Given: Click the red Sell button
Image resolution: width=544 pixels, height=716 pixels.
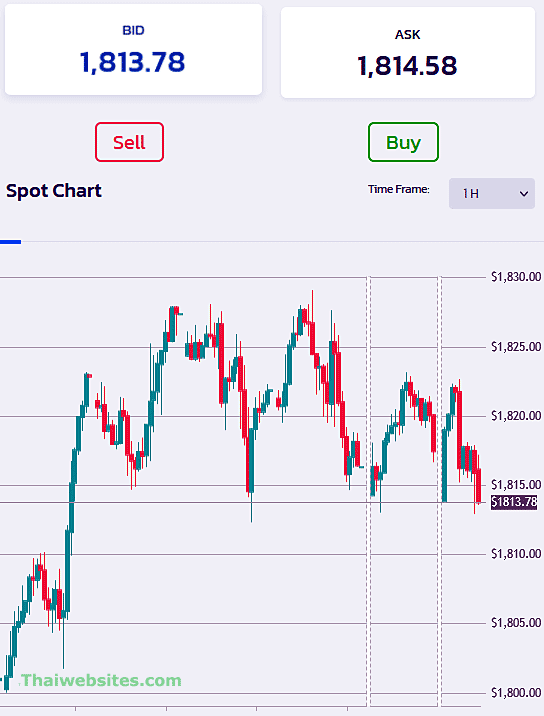Looking at the screenshot, I should [x=129, y=142].
